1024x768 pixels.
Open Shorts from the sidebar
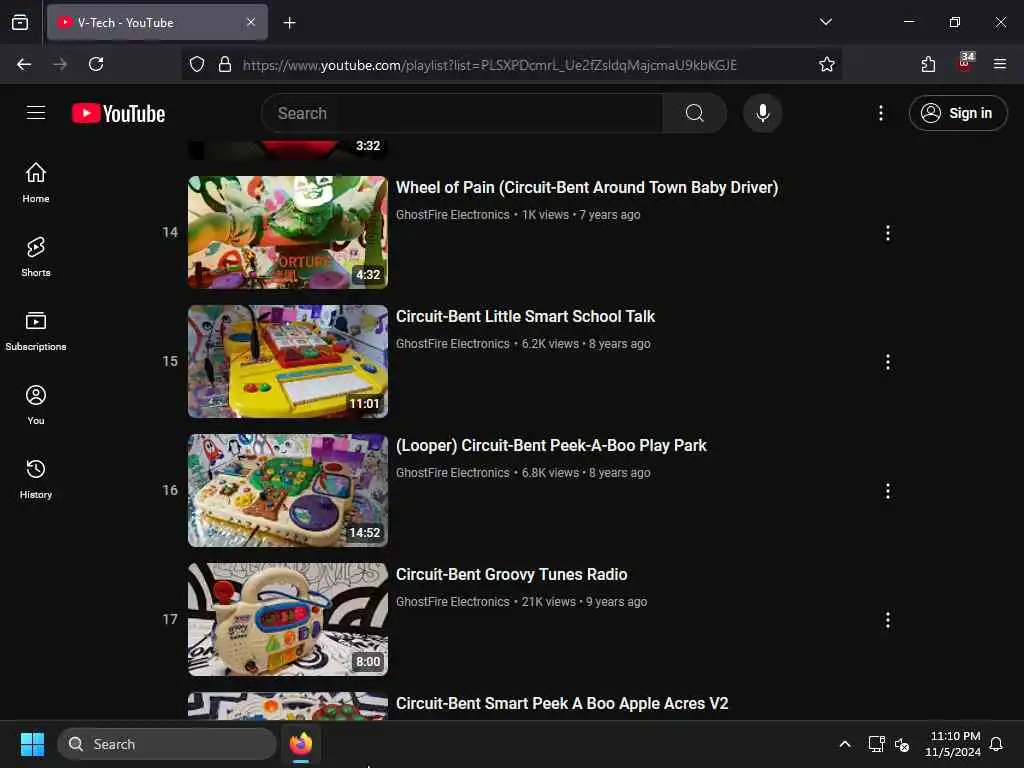(x=36, y=257)
